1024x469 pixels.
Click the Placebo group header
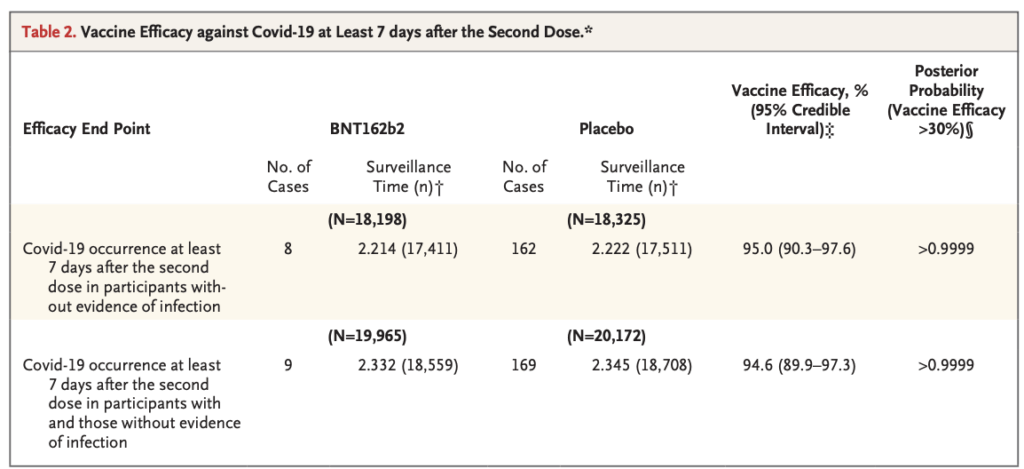pos(606,129)
